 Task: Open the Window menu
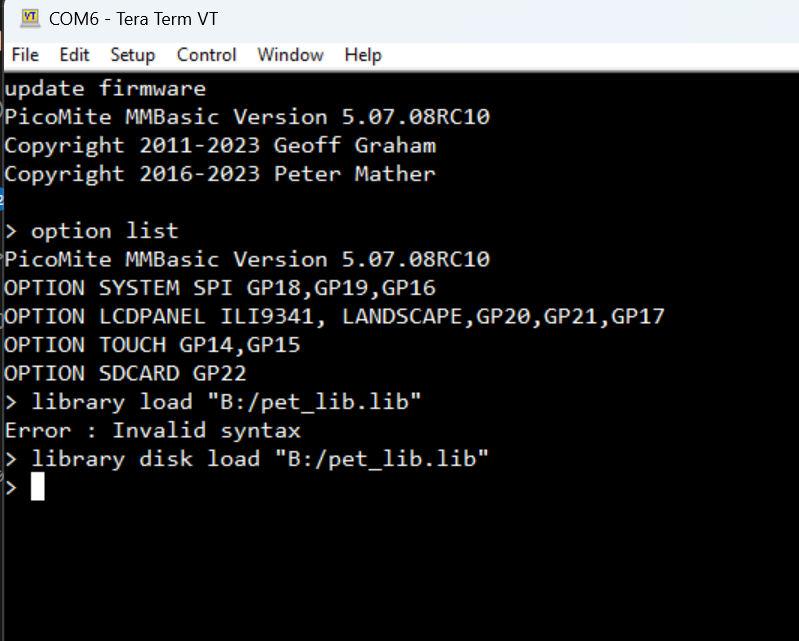pos(290,55)
